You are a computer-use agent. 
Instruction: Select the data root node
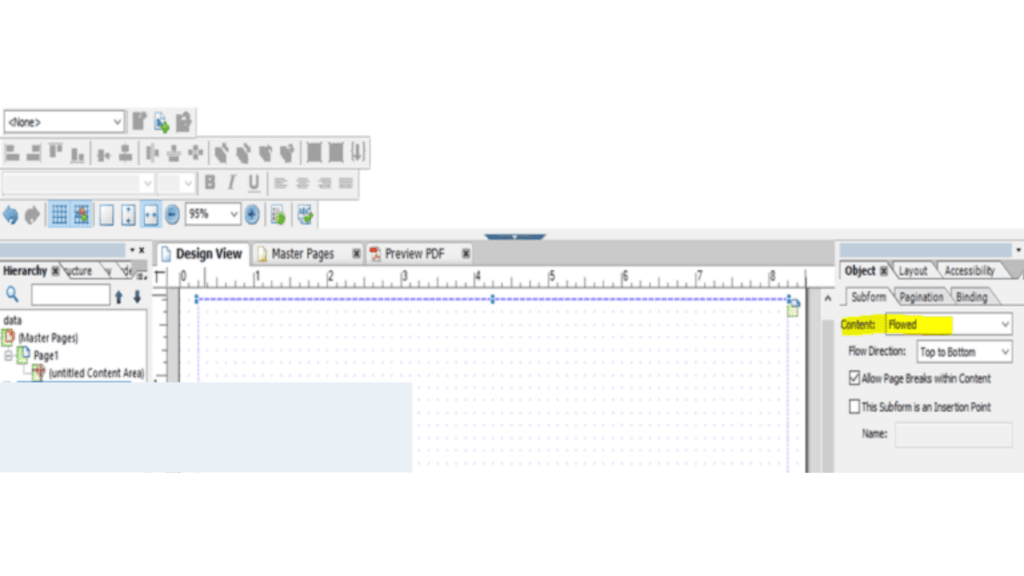tap(12, 320)
